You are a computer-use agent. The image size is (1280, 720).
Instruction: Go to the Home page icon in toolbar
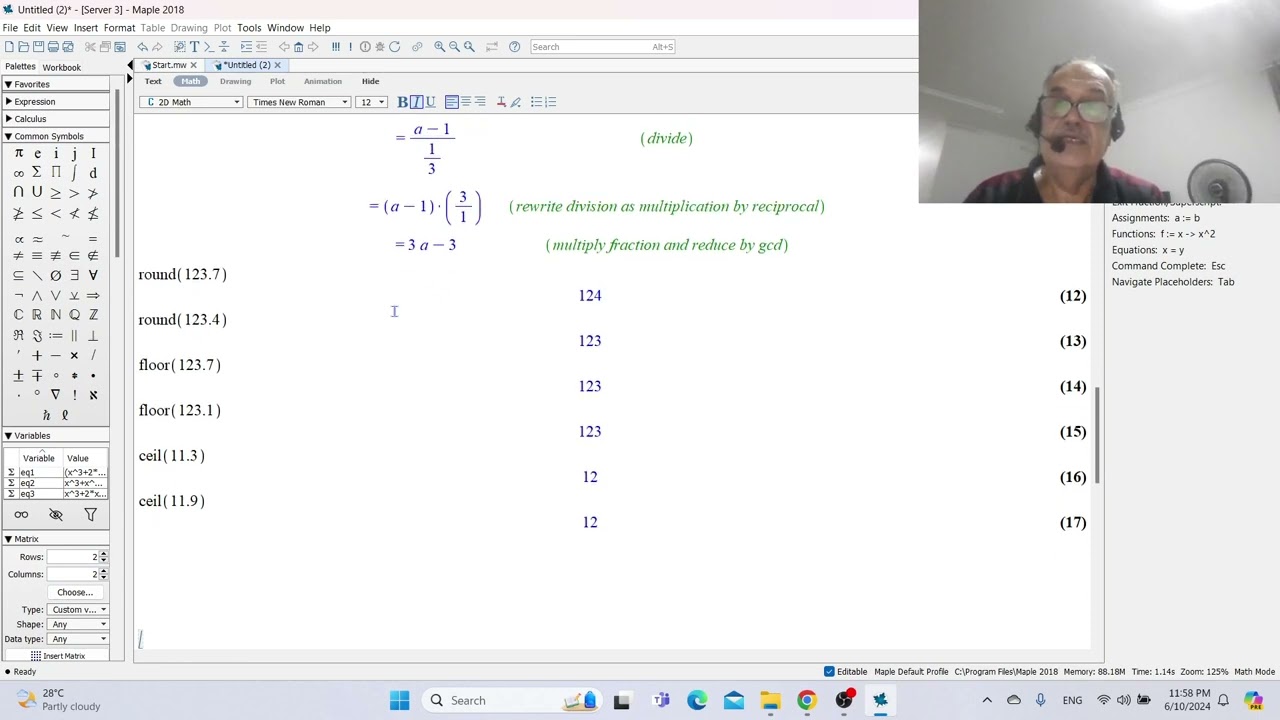(x=298, y=46)
